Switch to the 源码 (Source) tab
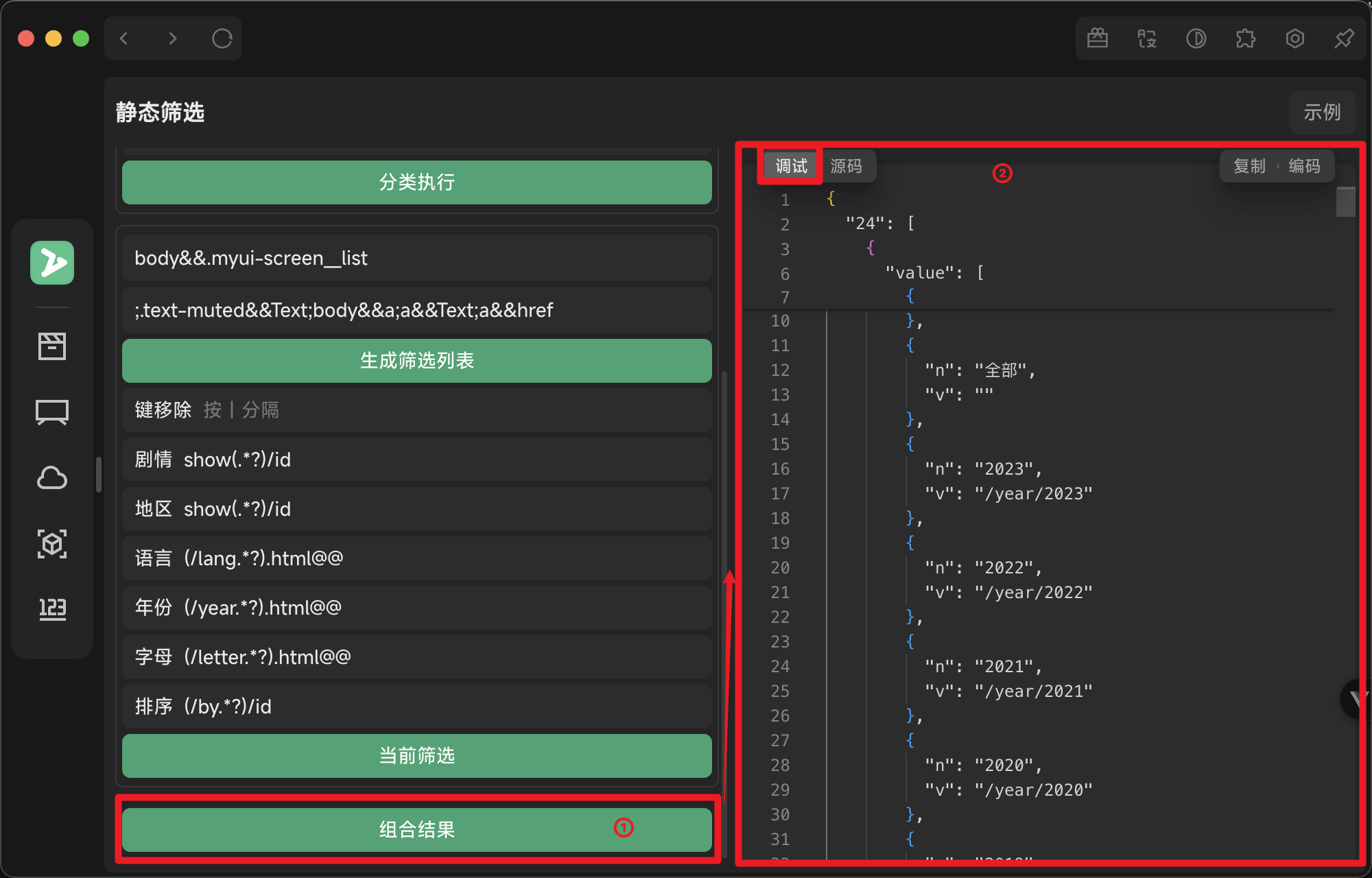 [x=846, y=166]
